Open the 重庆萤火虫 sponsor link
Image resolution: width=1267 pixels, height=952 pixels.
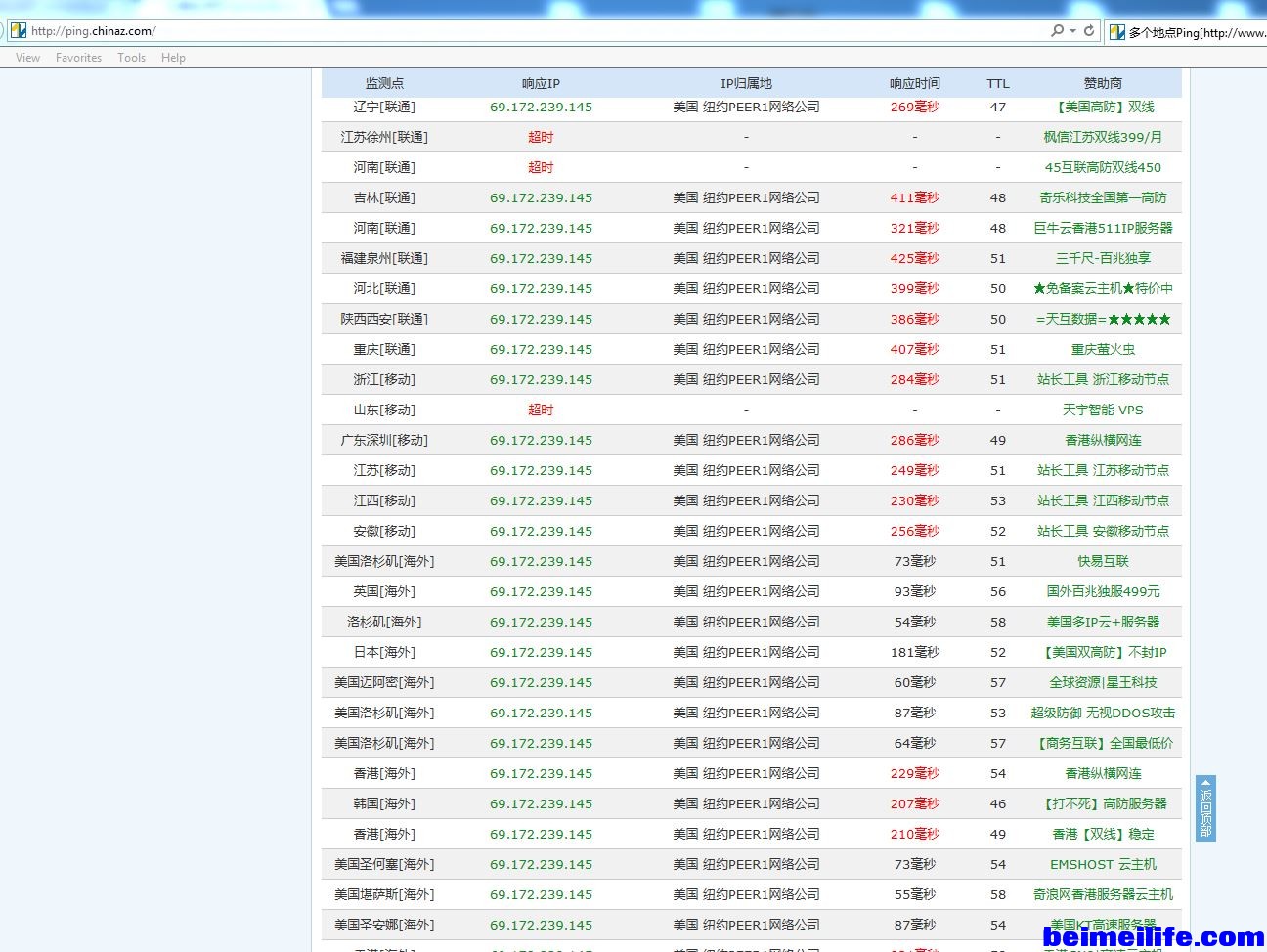[1102, 350]
